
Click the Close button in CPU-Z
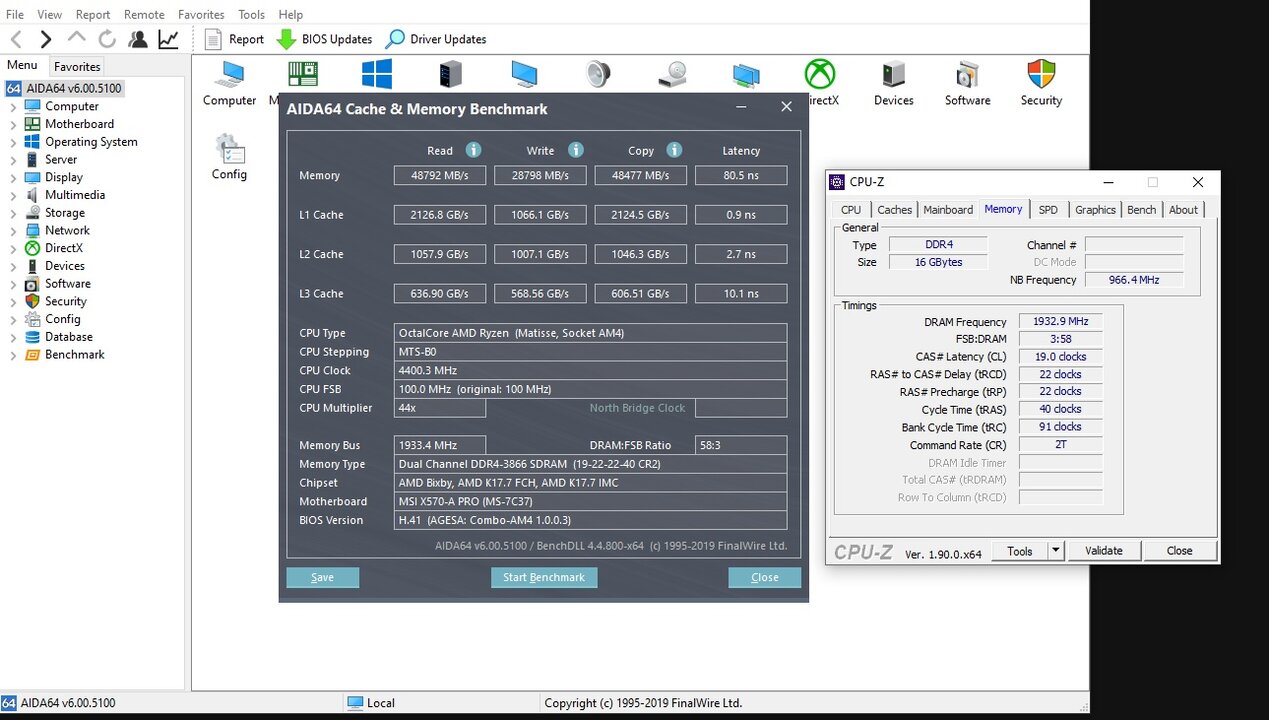click(x=1180, y=551)
